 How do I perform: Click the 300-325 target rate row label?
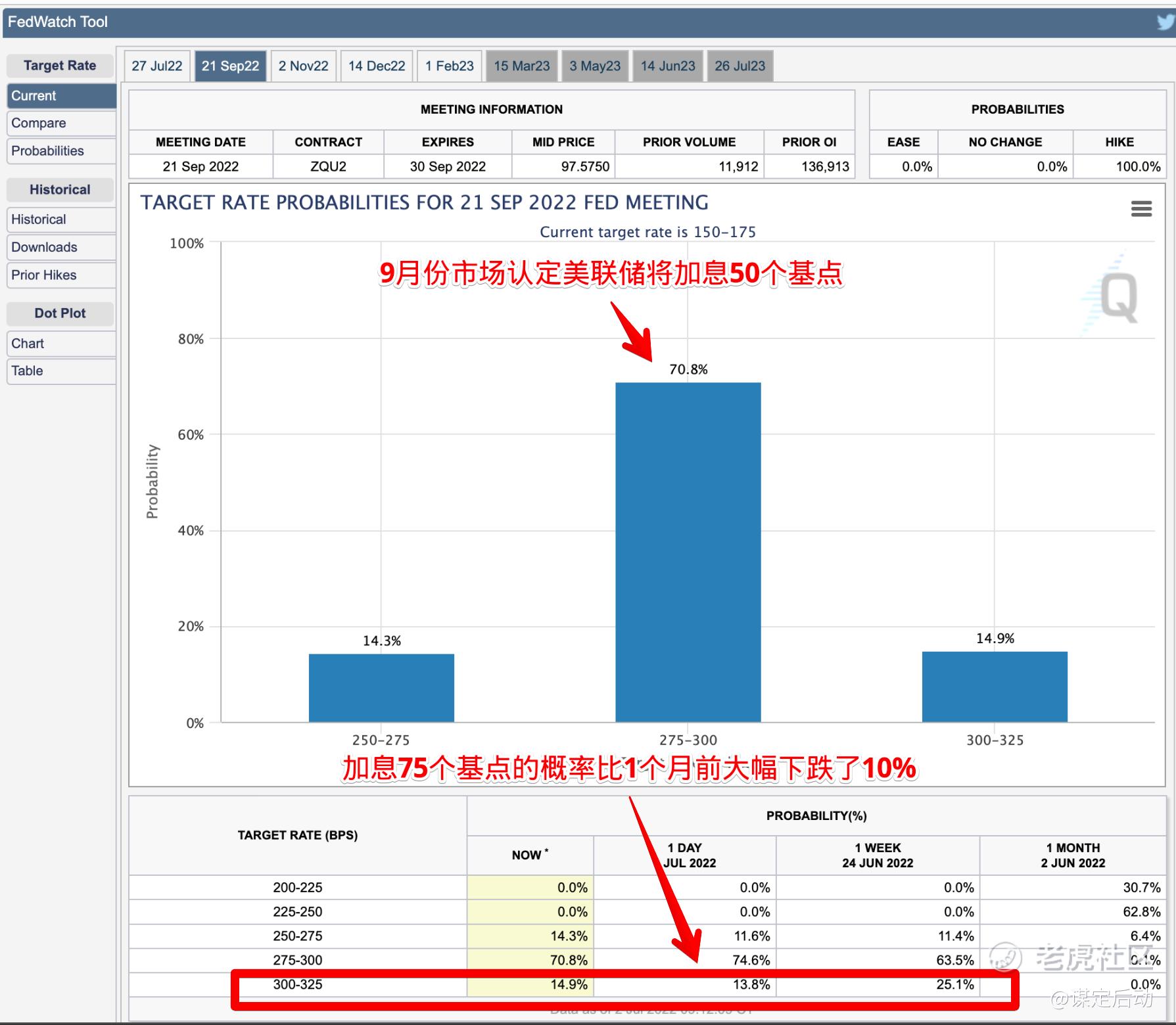point(298,985)
